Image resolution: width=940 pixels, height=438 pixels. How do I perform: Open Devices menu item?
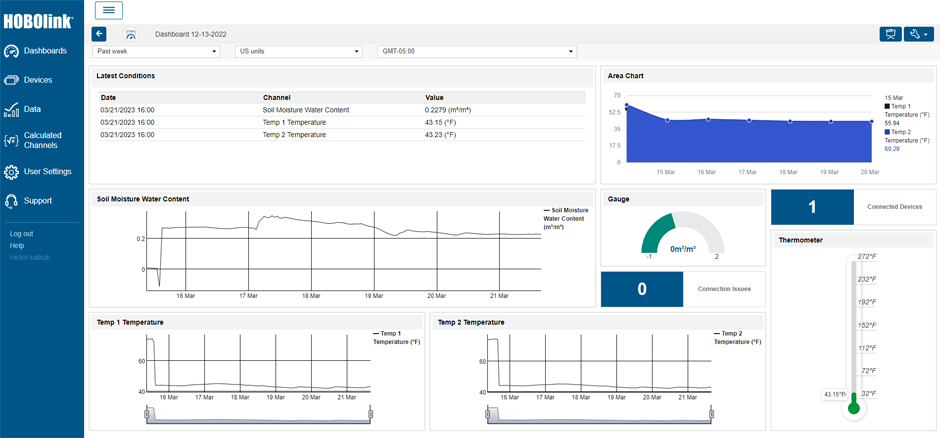(38, 80)
